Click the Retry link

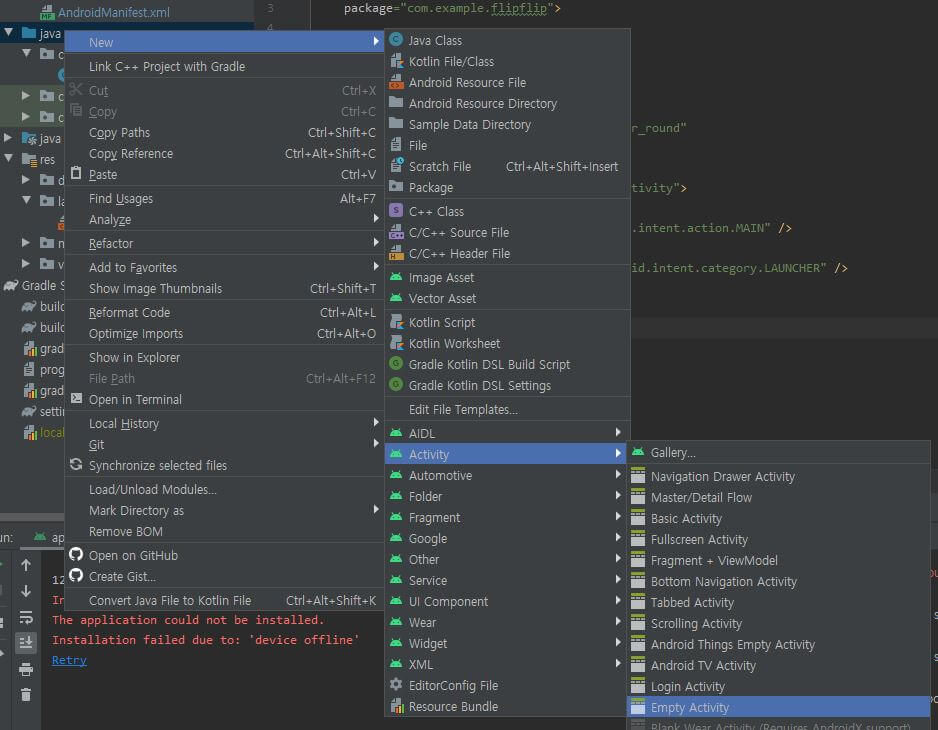[69, 660]
